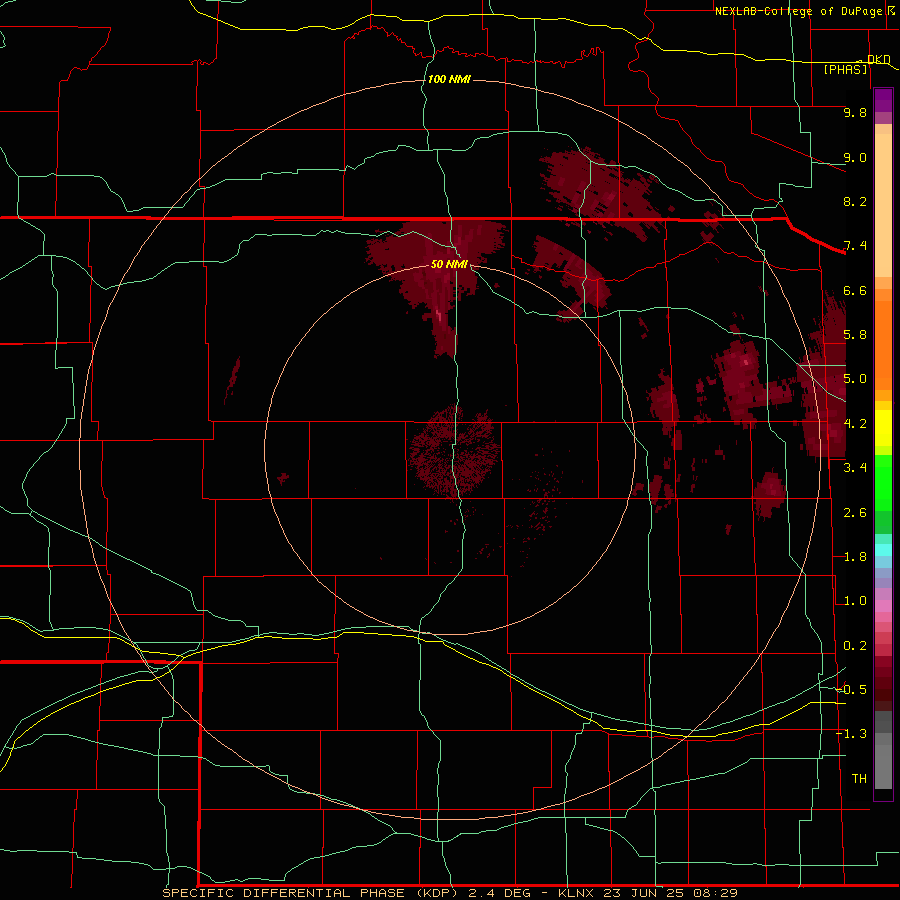Image resolution: width=900 pixels, height=900 pixels.
Task: Click the 6.6 color scale label
Action: click(x=855, y=290)
